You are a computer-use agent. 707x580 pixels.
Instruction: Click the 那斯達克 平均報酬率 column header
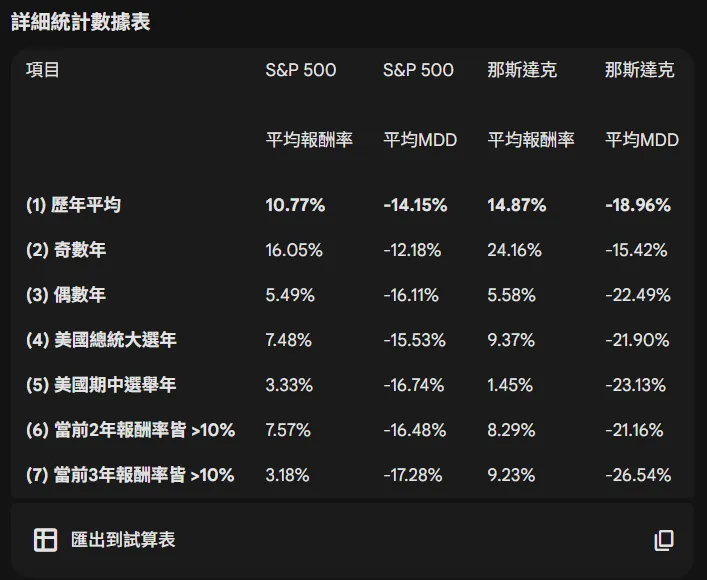click(530, 105)
